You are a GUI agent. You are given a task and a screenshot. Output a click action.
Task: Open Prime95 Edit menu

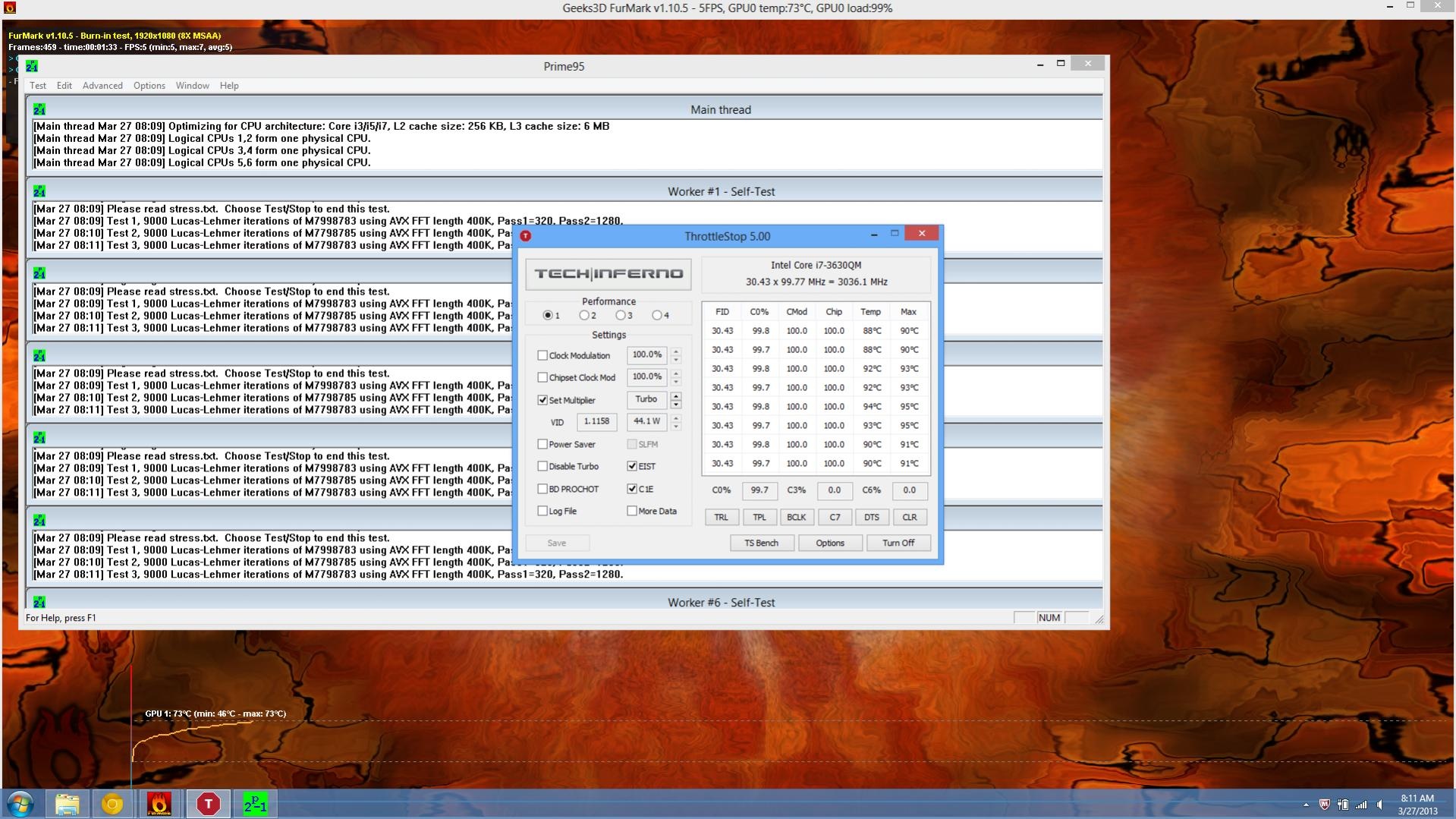[64, 86]
